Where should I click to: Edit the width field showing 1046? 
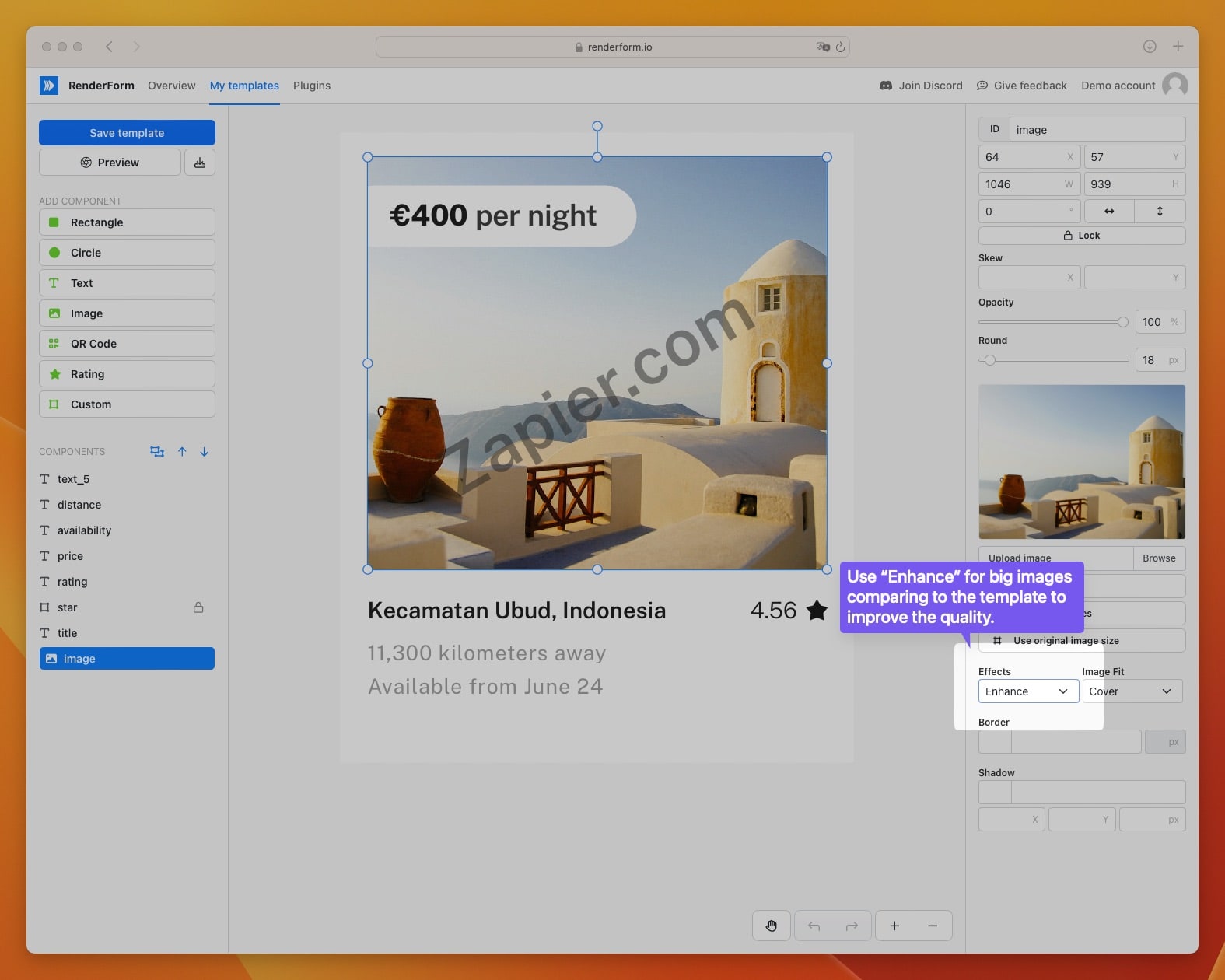[1030, 184]
